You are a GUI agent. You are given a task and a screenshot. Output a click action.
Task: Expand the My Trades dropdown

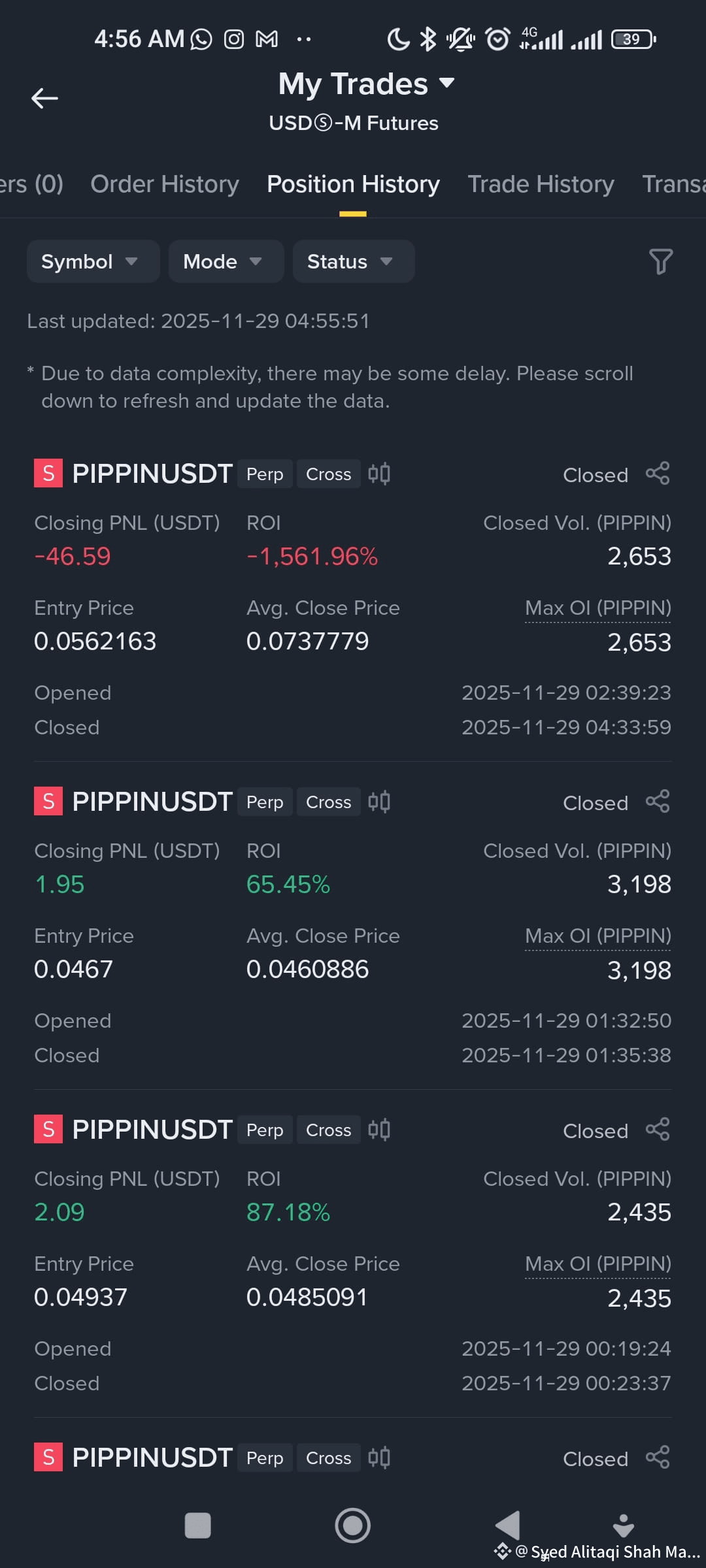click(366, 84)
